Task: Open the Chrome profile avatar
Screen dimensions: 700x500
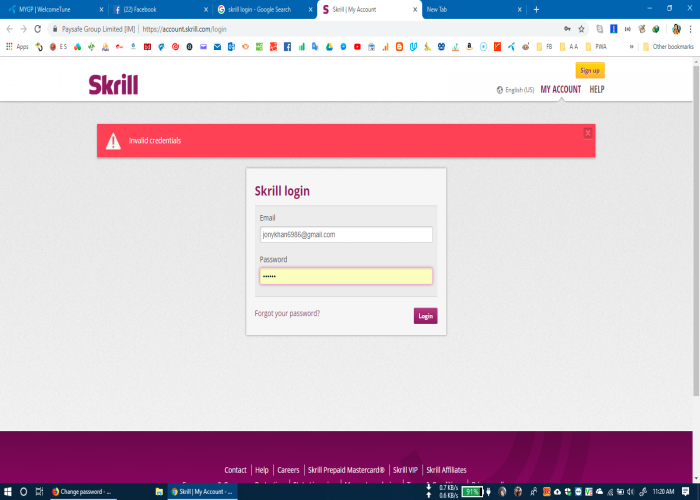Action: click(x=676, y=29)
